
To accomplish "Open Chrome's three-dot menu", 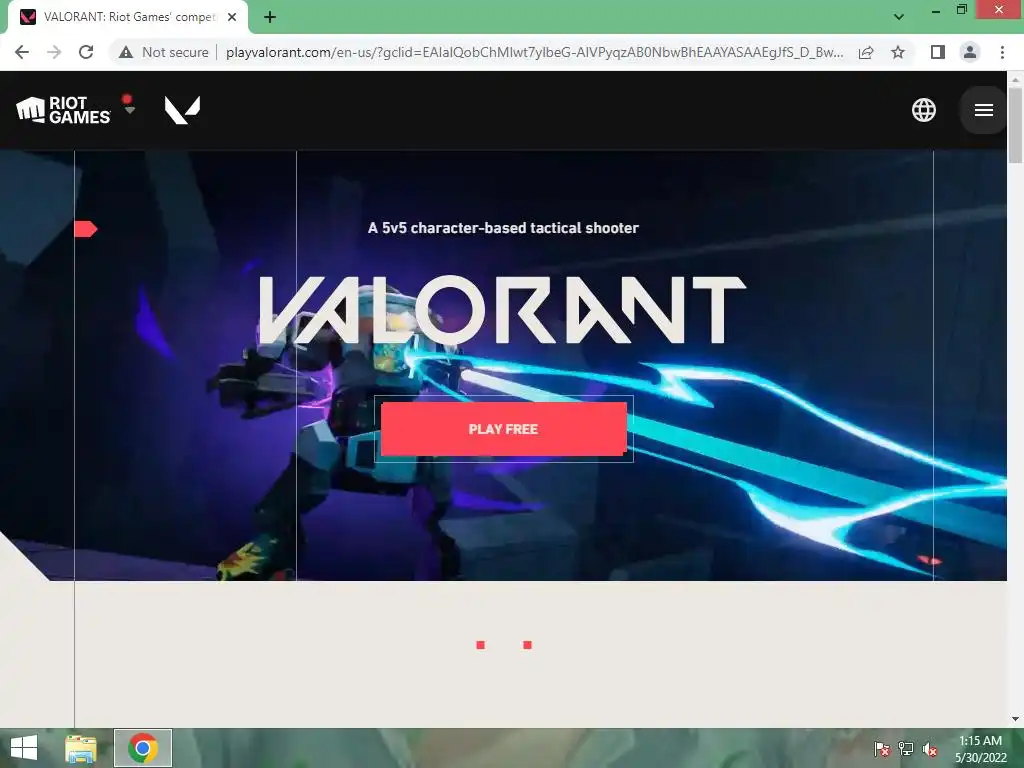I will 1002,52.
